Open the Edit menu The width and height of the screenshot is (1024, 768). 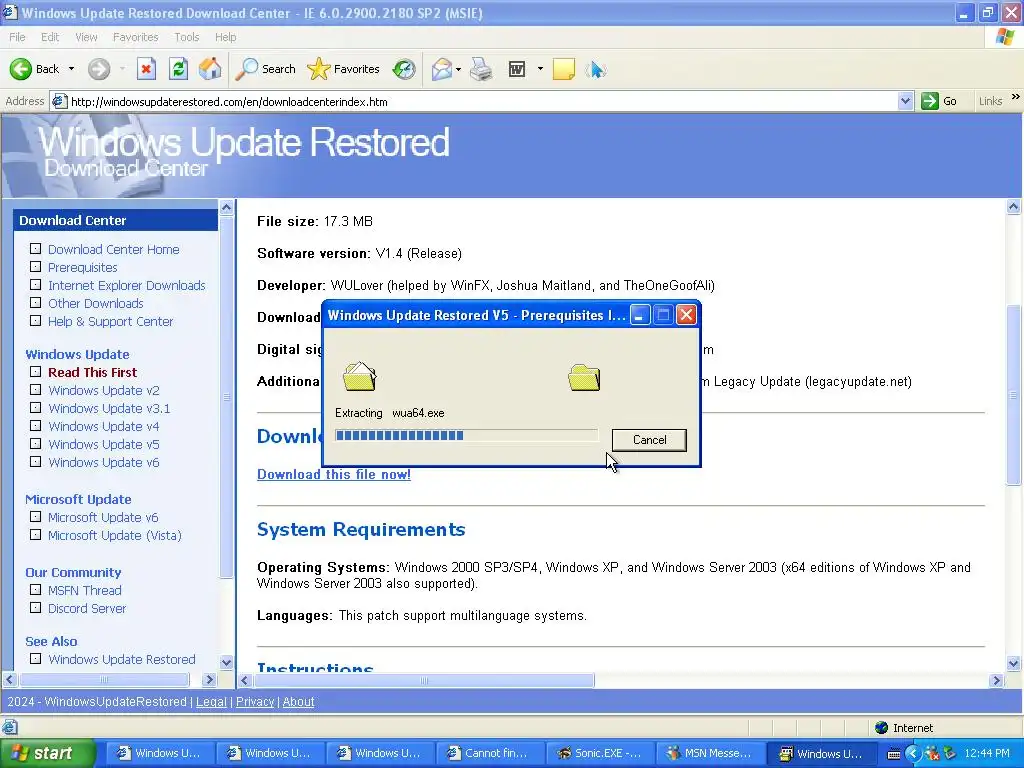[x=50, y=37]
